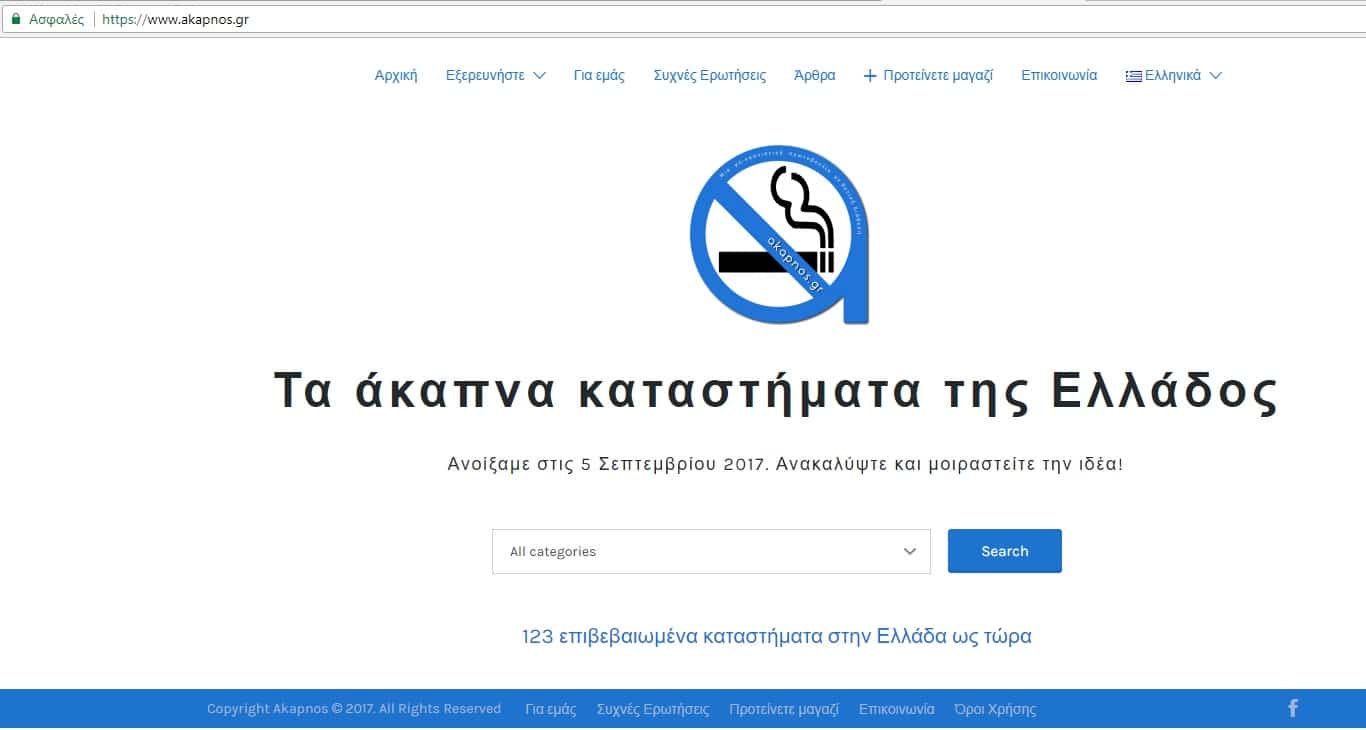This screenshot has width=1366, height=730.
Task: Click the Ασφαλές label in address bar
Action: (57, 19)
